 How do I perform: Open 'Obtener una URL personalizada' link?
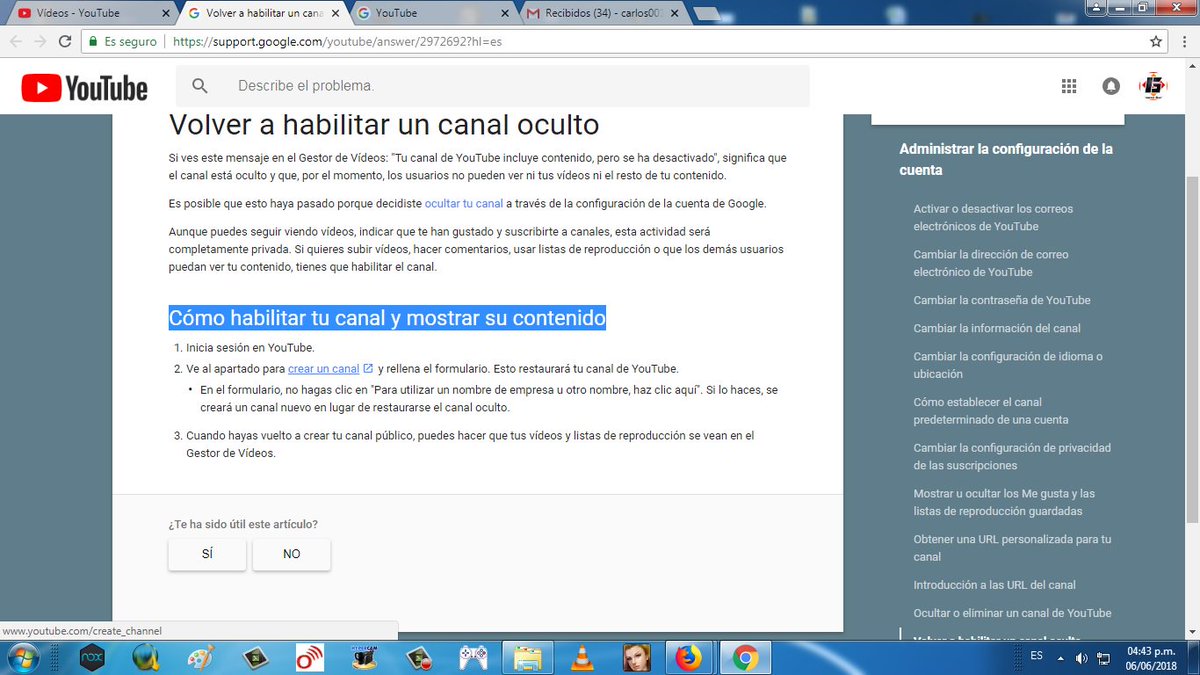pos(1012,548)
